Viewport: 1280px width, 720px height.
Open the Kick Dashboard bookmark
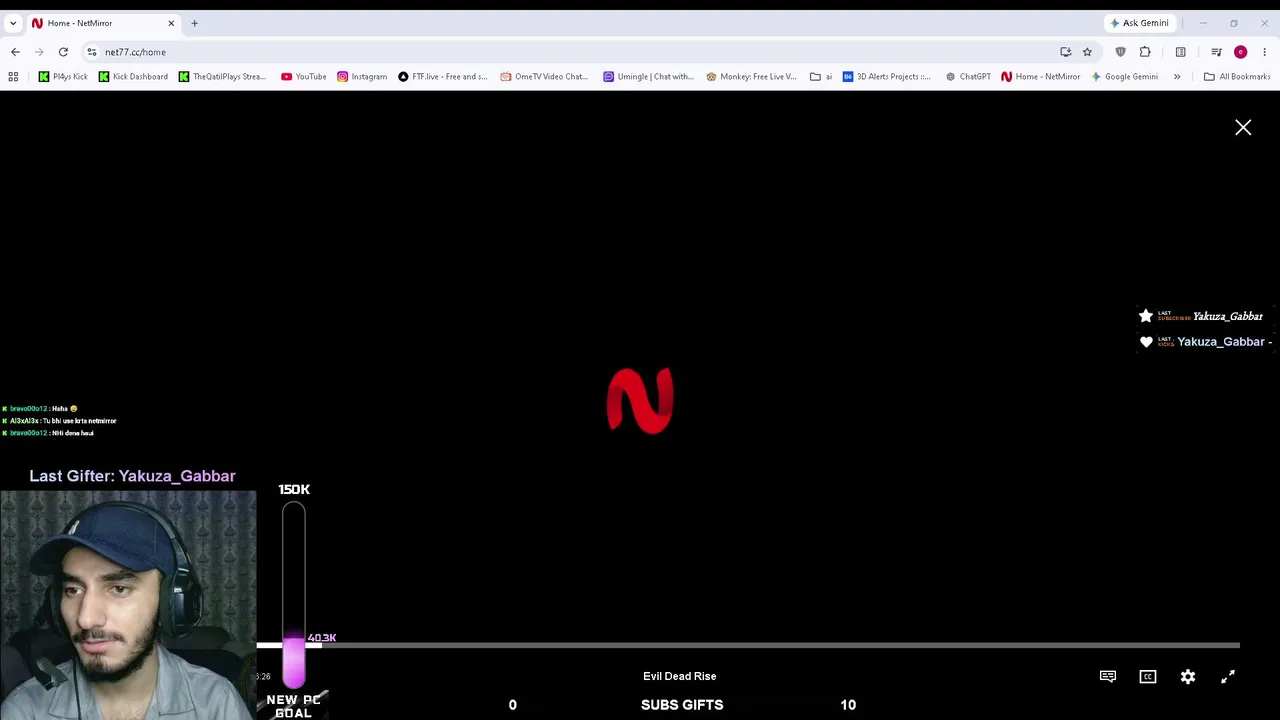133,77
